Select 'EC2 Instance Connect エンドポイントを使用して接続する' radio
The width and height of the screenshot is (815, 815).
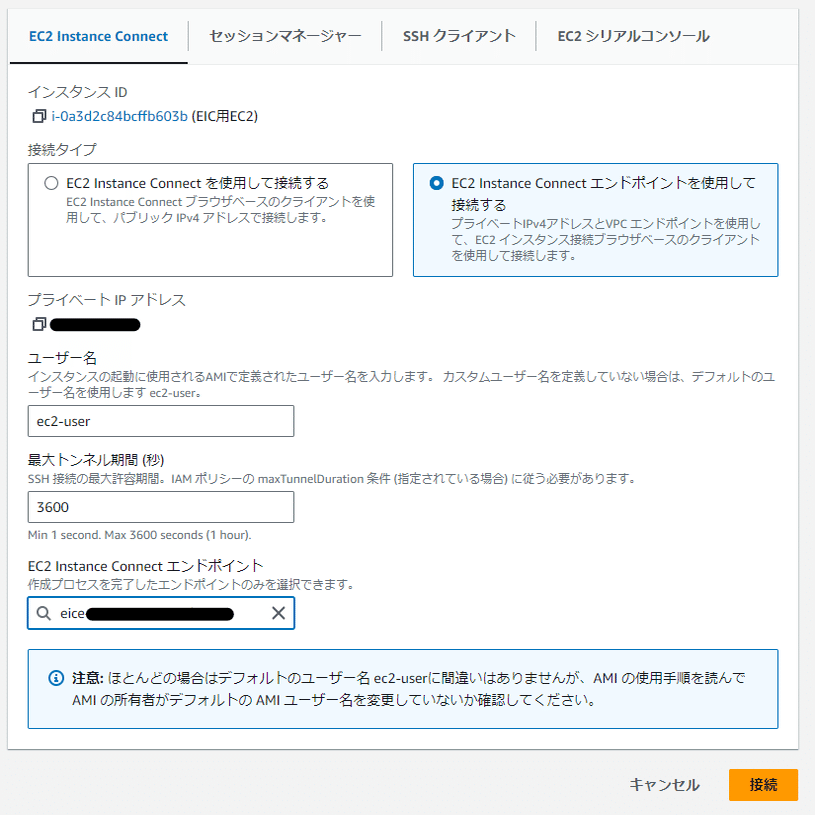[x=437, y=183]
